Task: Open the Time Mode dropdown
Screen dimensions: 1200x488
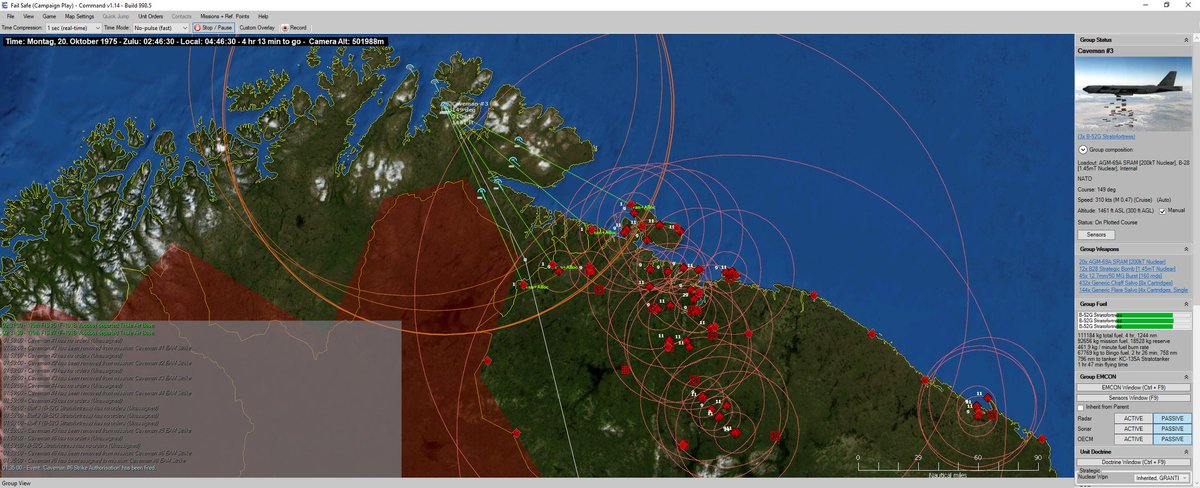Action: tap(159, 28)
